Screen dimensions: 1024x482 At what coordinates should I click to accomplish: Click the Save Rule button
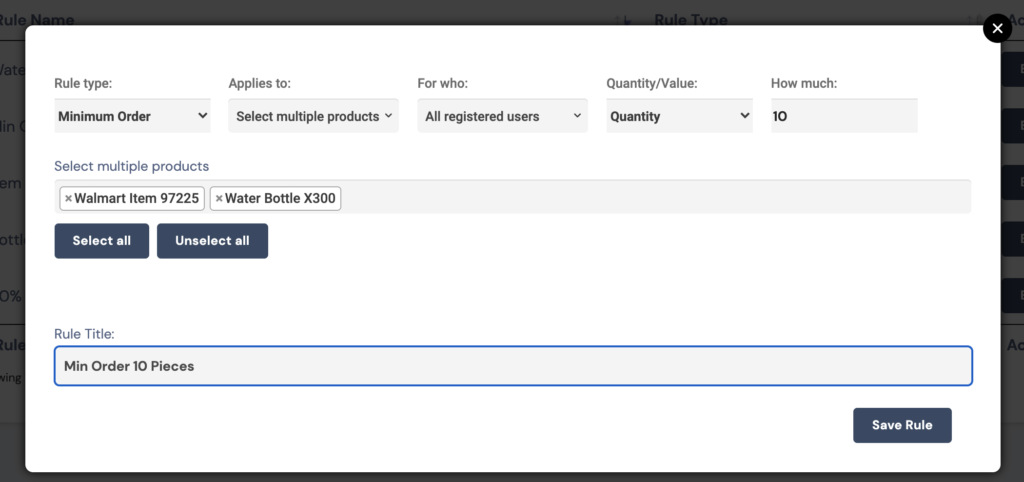(x=902, y=425)
